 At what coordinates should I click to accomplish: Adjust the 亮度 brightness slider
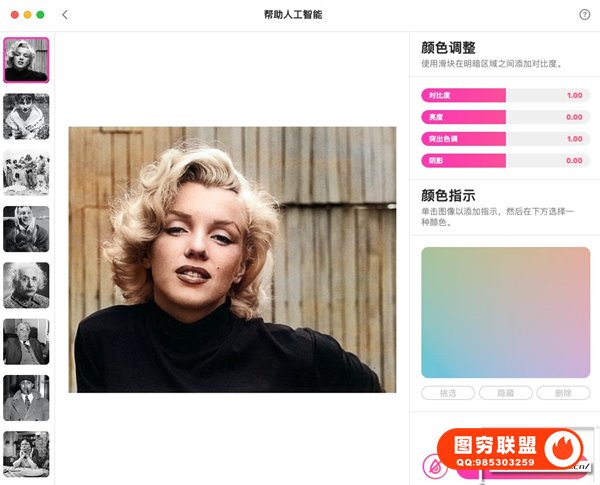505,117
